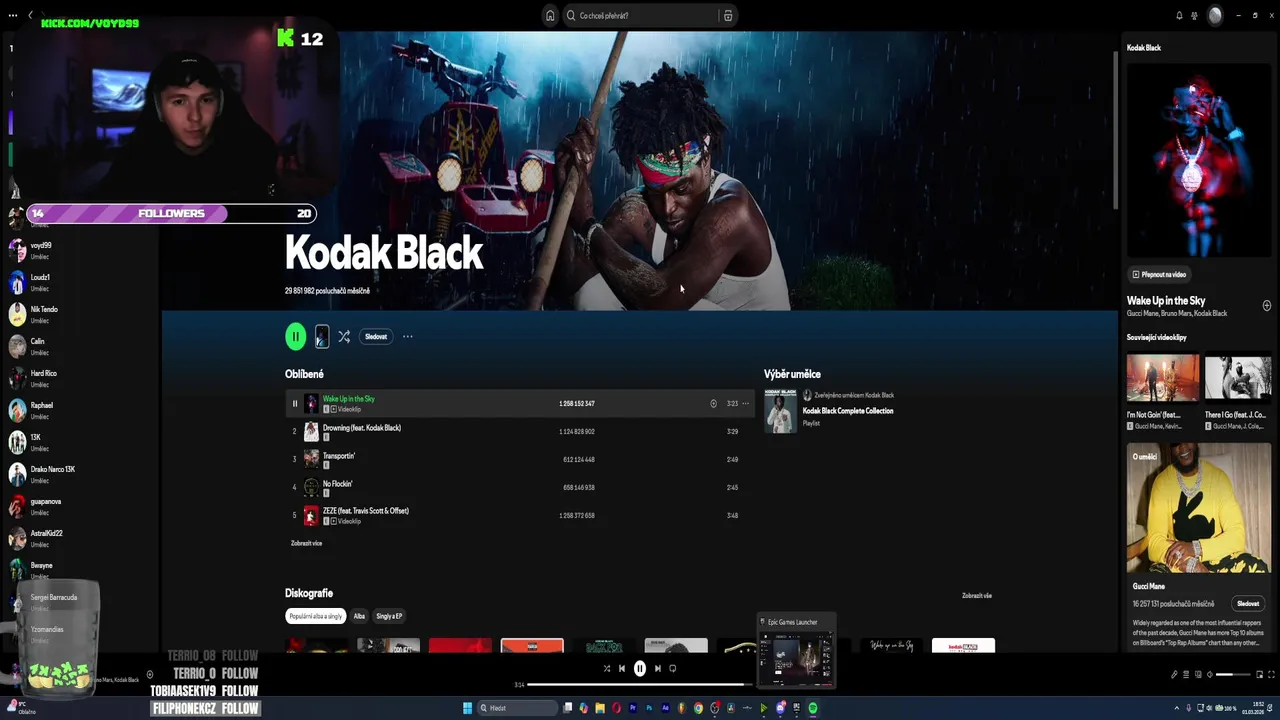
Task: Expand popular tracks with Zobrazit více
Action: click(306, 543)
